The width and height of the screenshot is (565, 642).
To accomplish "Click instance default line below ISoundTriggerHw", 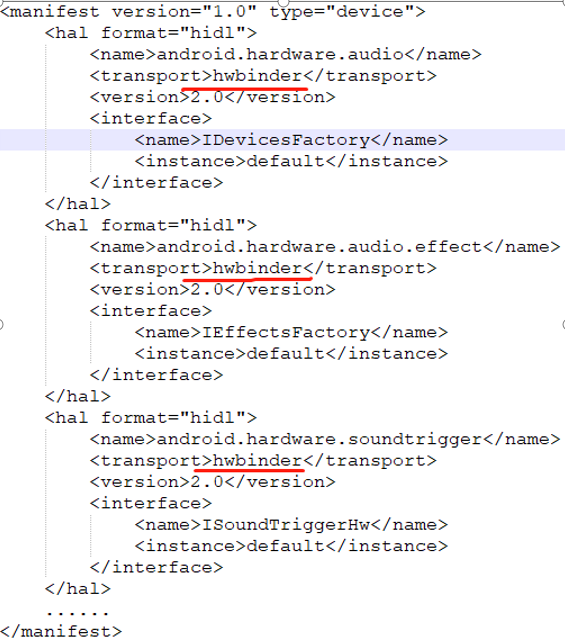I will (291, 546).
